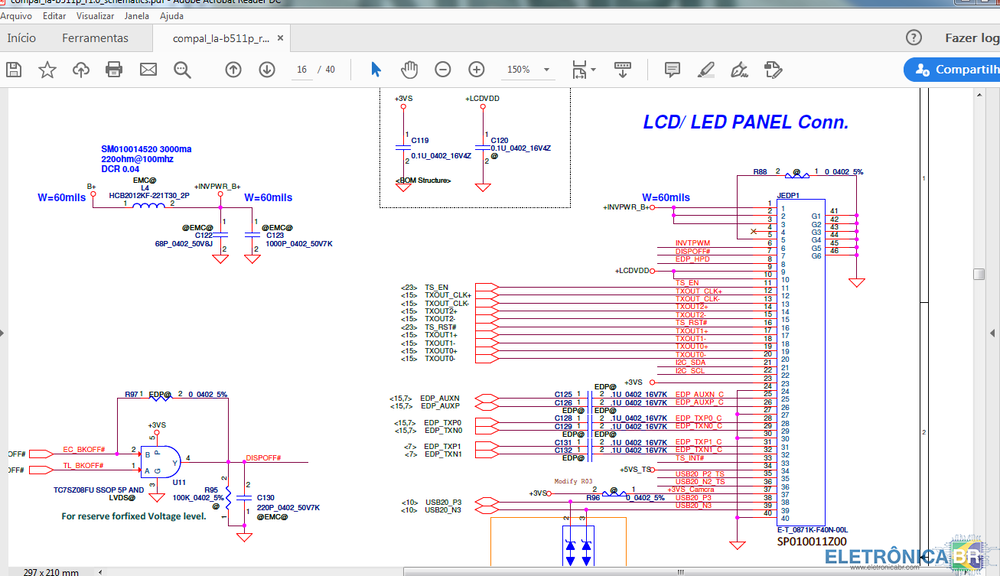1000x576 pixels.
Task: Open the find text magnifier tool
Action: [182, 69]
